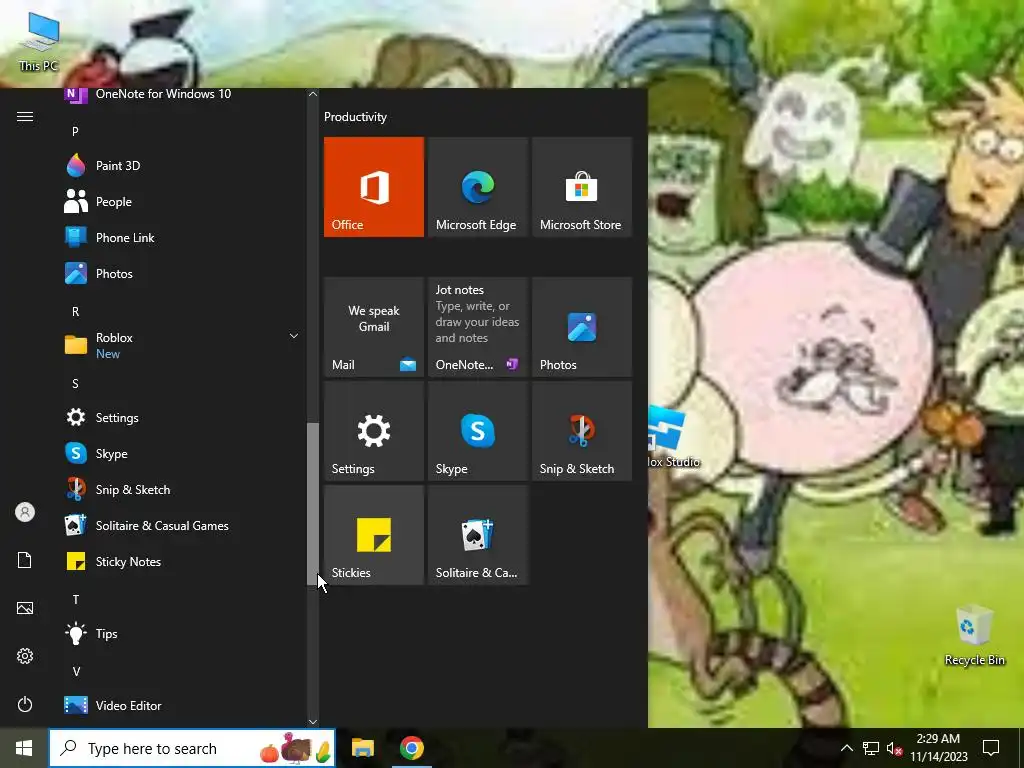Launch Skype from the app list
This screenshot has width=1024, height=768.
click(181, 453)
